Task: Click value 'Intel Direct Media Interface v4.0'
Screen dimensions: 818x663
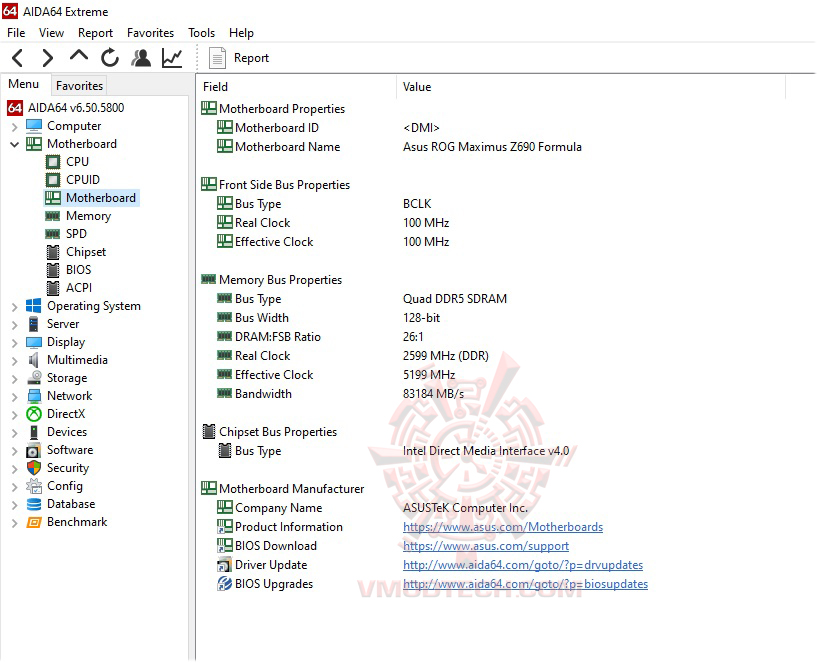Action: click(x=486, y=451)
